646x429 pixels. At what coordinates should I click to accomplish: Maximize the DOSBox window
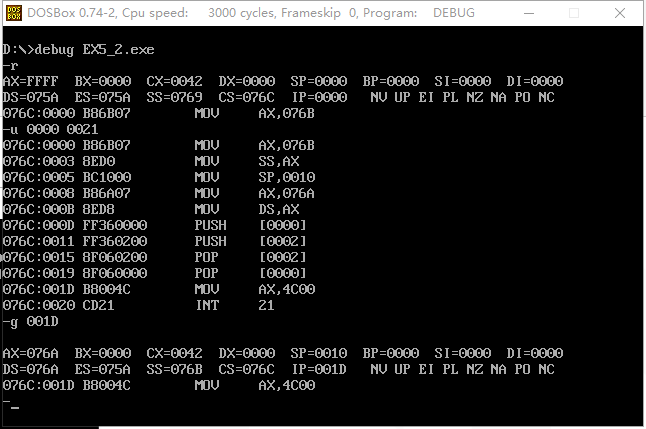574,13
